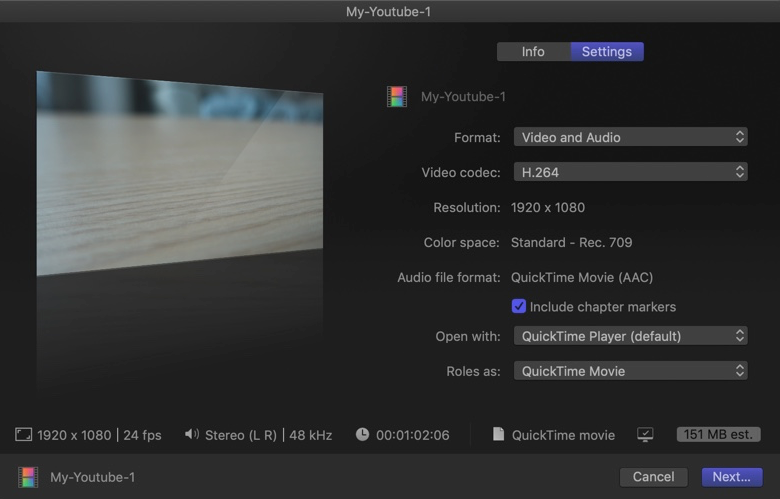Click the My-Youtube-1 name in settings panel
Viewport: 780px width, 499px height.
coord(463,97)
